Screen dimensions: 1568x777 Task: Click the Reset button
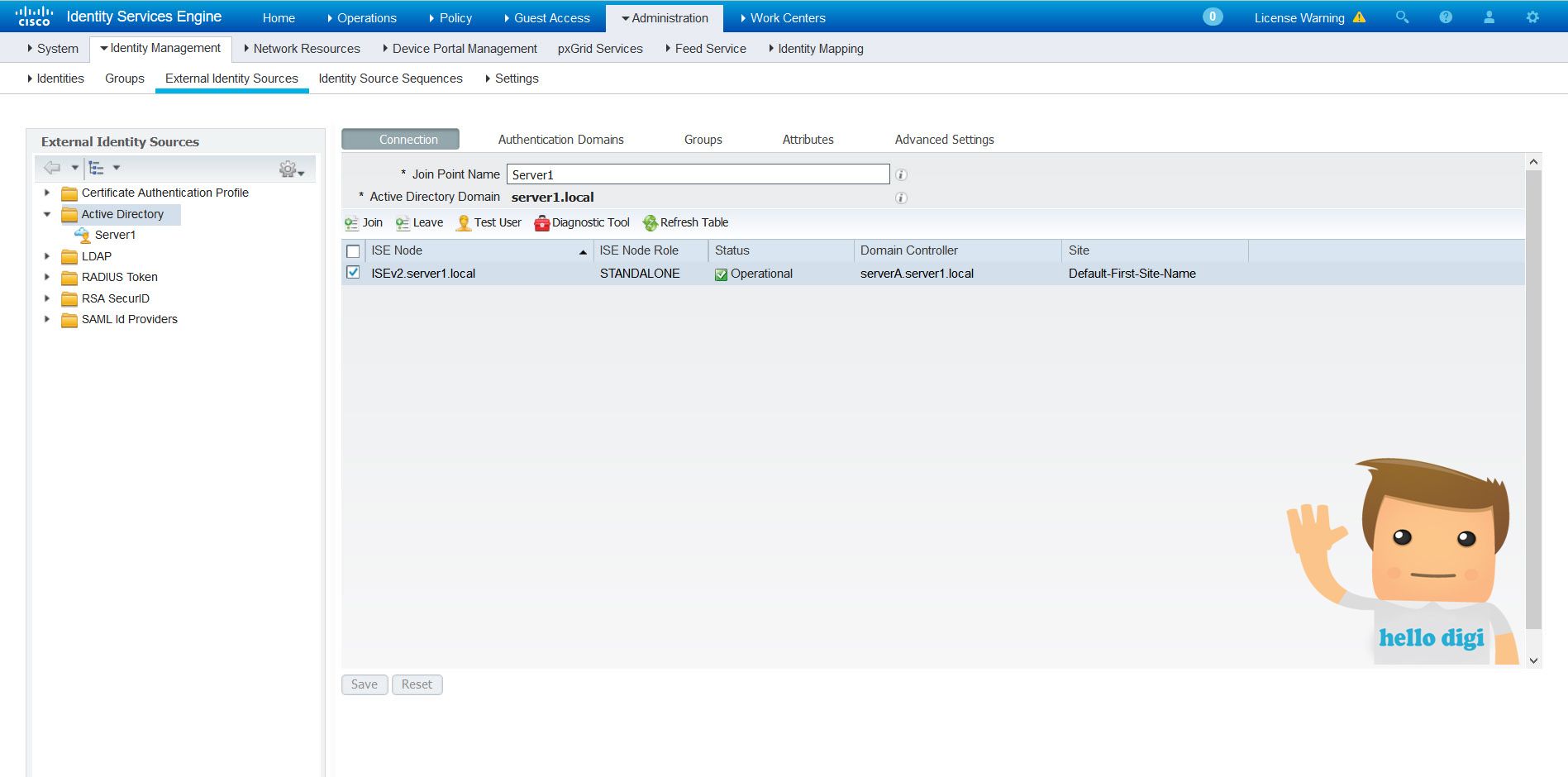click(417, 684)
